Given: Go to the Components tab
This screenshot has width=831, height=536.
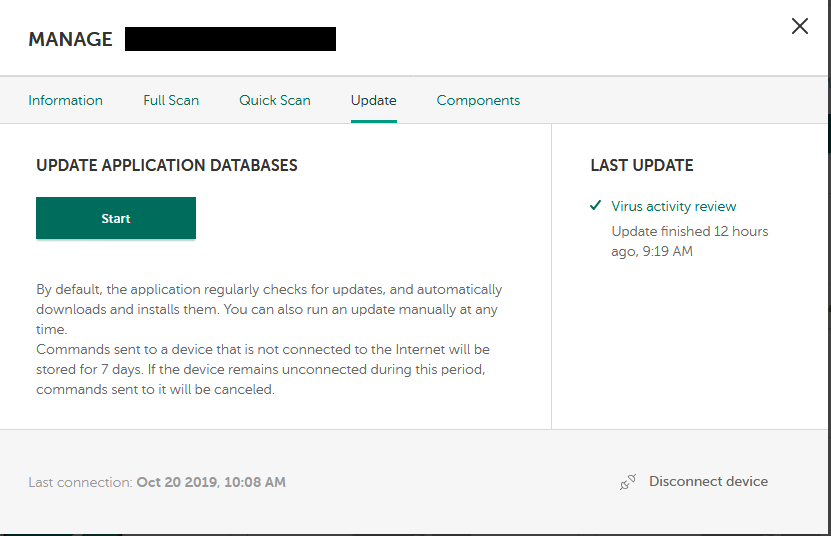Looking at the screenshot, I should pos(478,100).
